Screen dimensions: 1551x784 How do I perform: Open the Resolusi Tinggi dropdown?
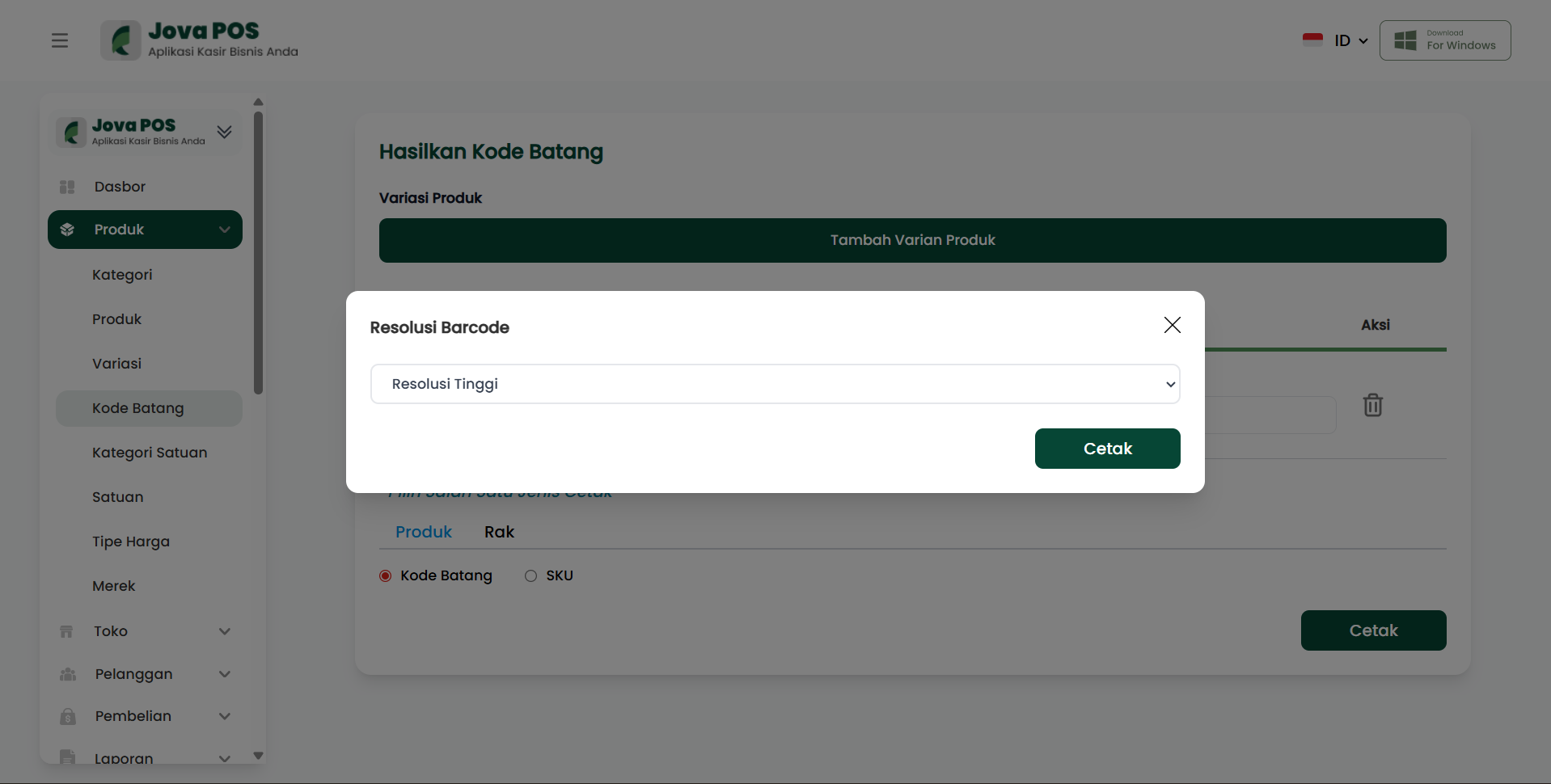(x=775, y=384)
